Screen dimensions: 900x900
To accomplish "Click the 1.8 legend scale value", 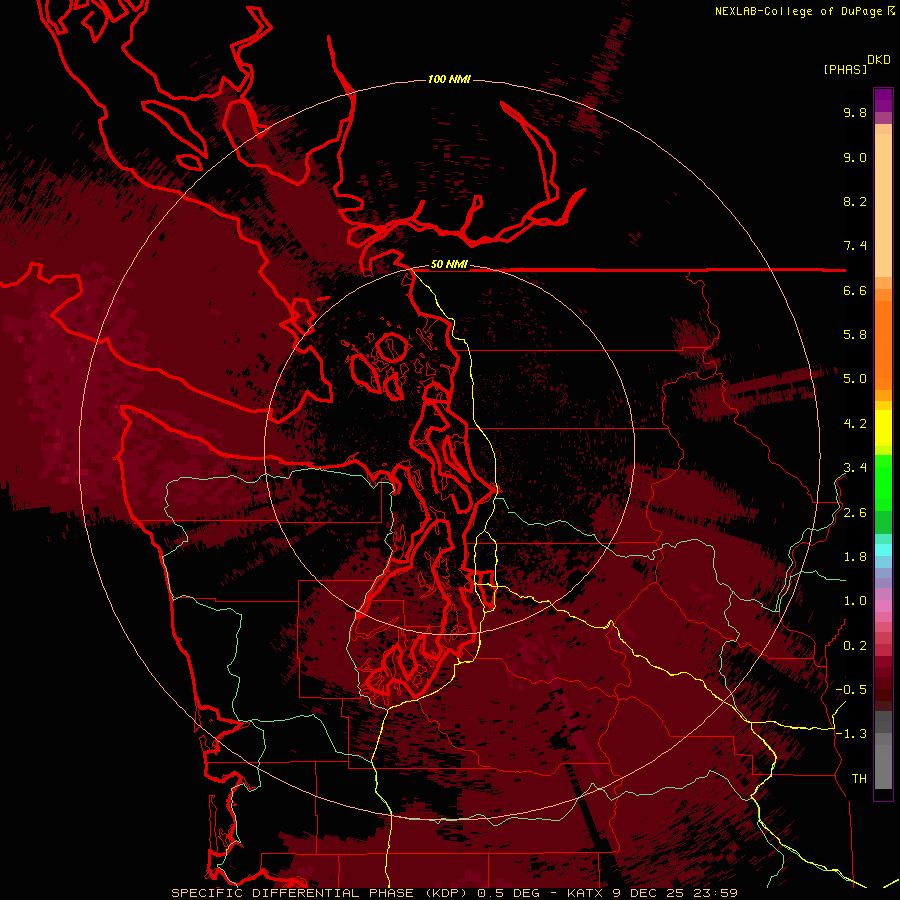I will (x=855, y=557).
